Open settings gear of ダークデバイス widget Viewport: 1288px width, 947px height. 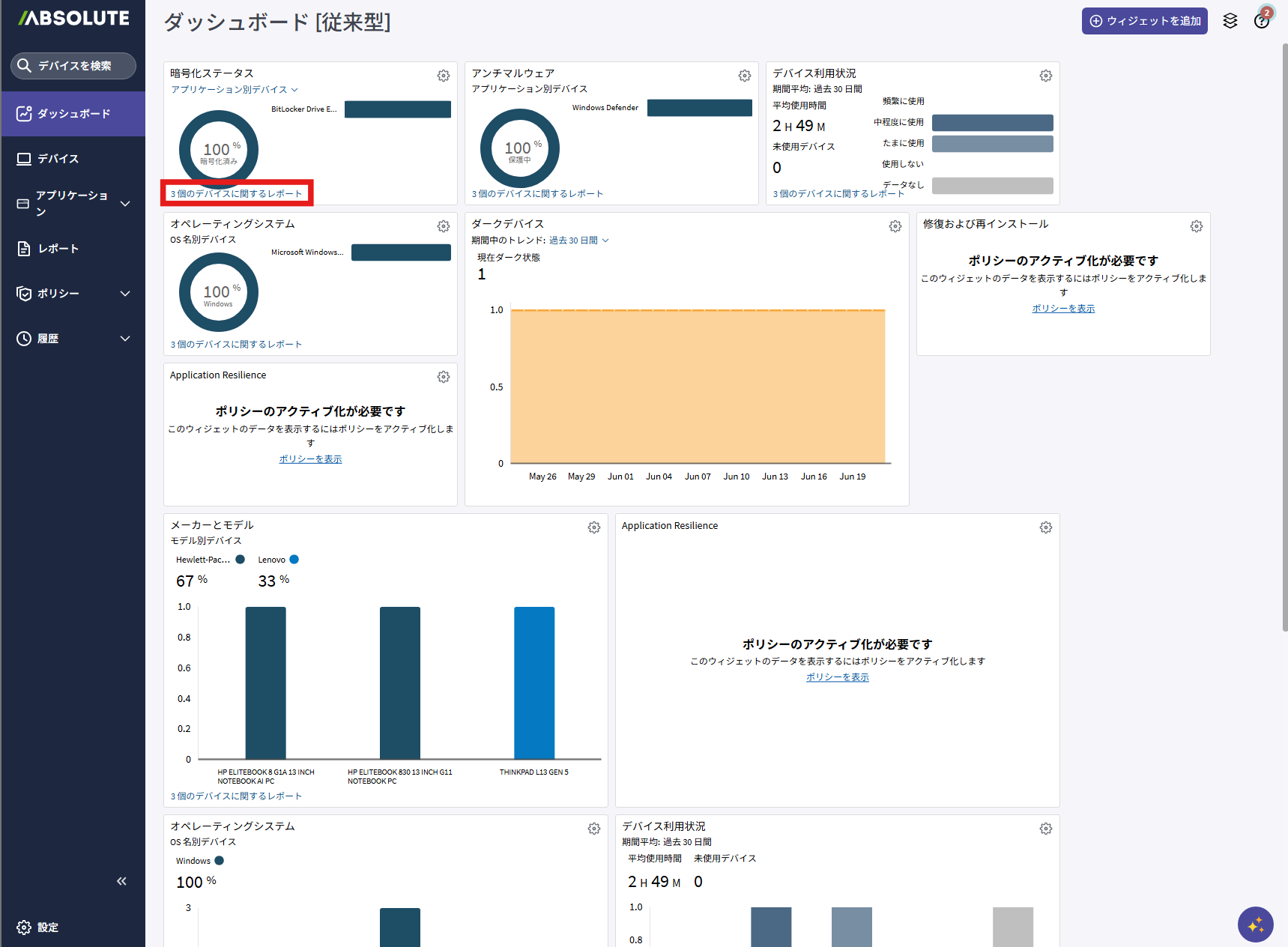click(x=895, y=226)
